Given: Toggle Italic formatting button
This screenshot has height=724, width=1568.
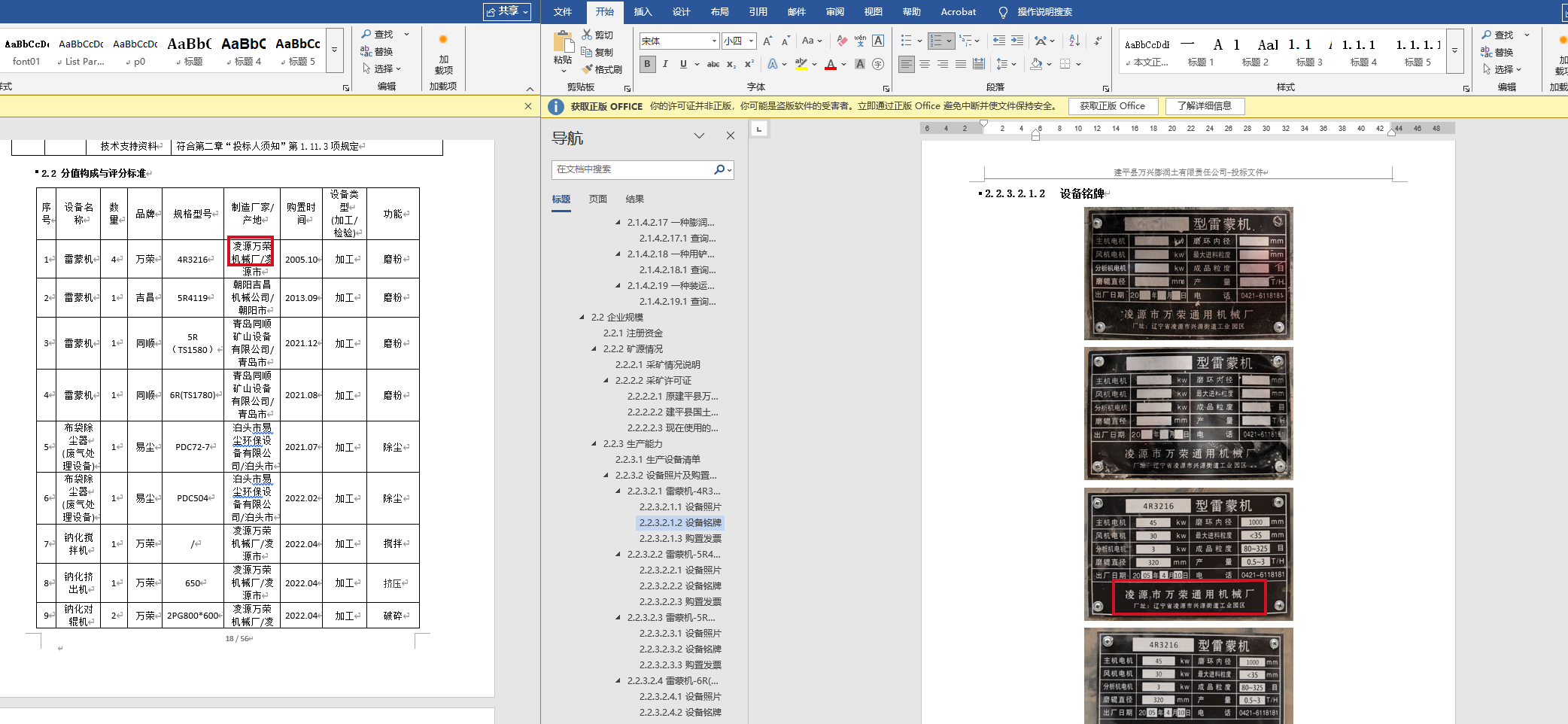Looking at the screenshot, I should (x=665, y=65).
